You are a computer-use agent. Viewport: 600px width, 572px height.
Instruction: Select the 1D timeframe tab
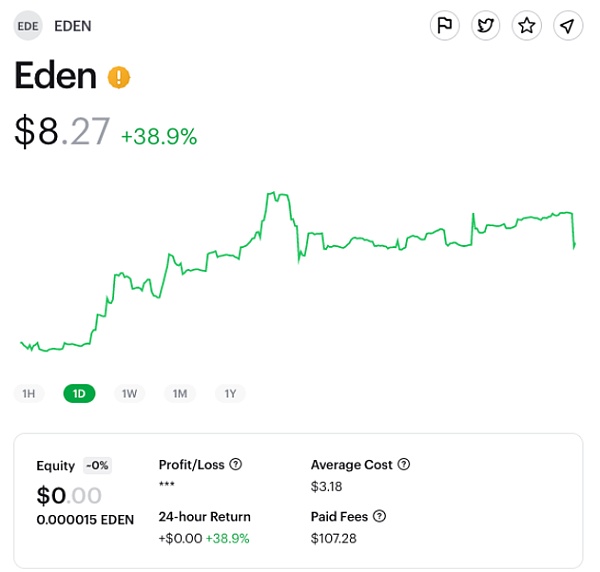79,394
